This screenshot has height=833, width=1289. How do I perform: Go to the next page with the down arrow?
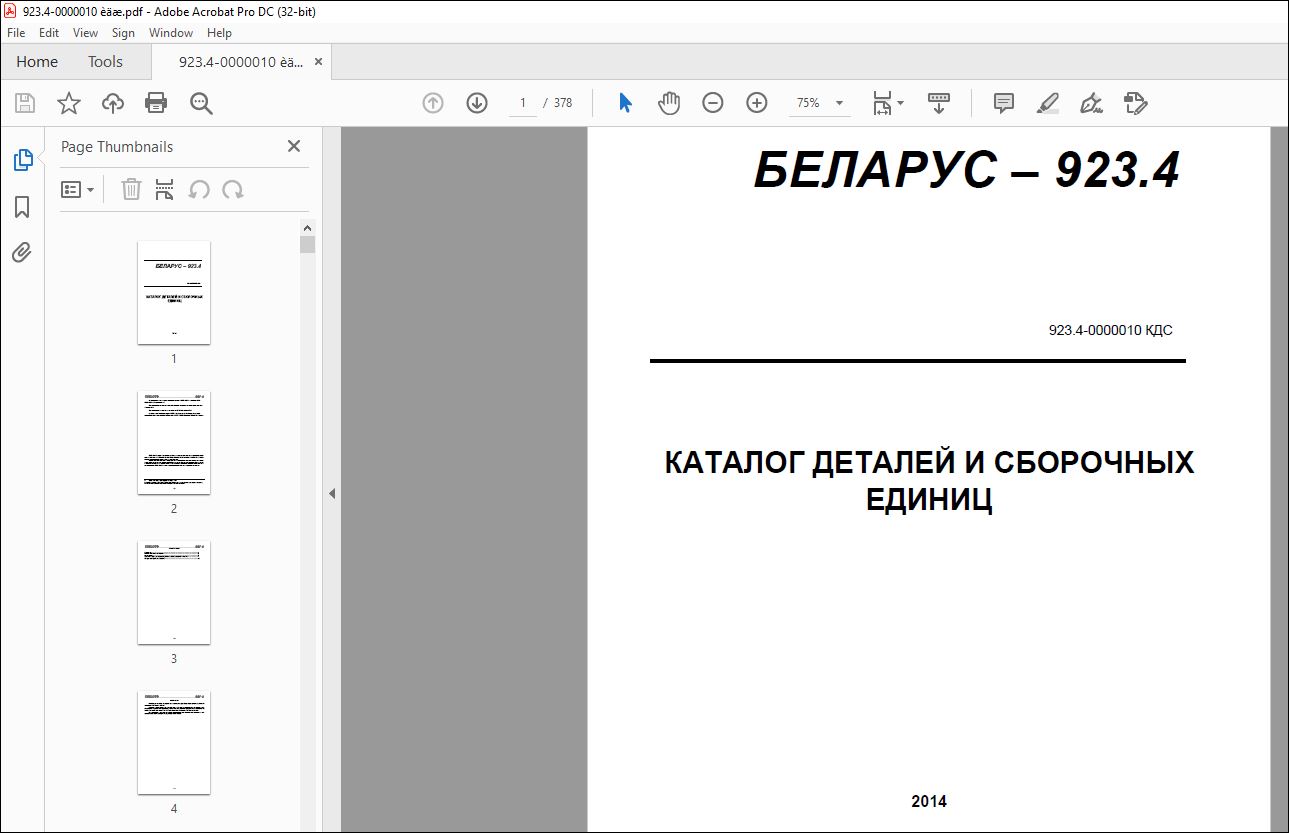point(477,103)
